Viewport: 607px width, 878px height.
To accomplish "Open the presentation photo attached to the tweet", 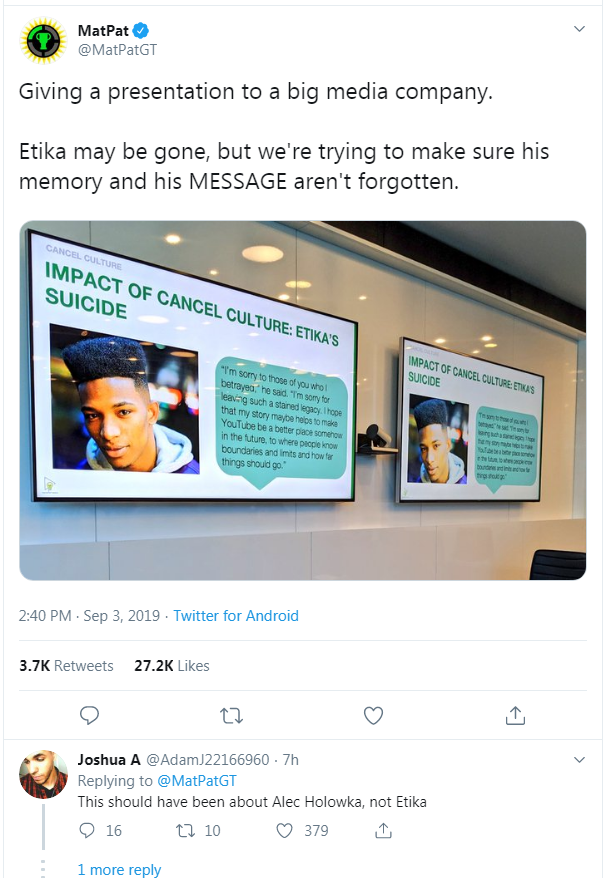I will [303, 400].
